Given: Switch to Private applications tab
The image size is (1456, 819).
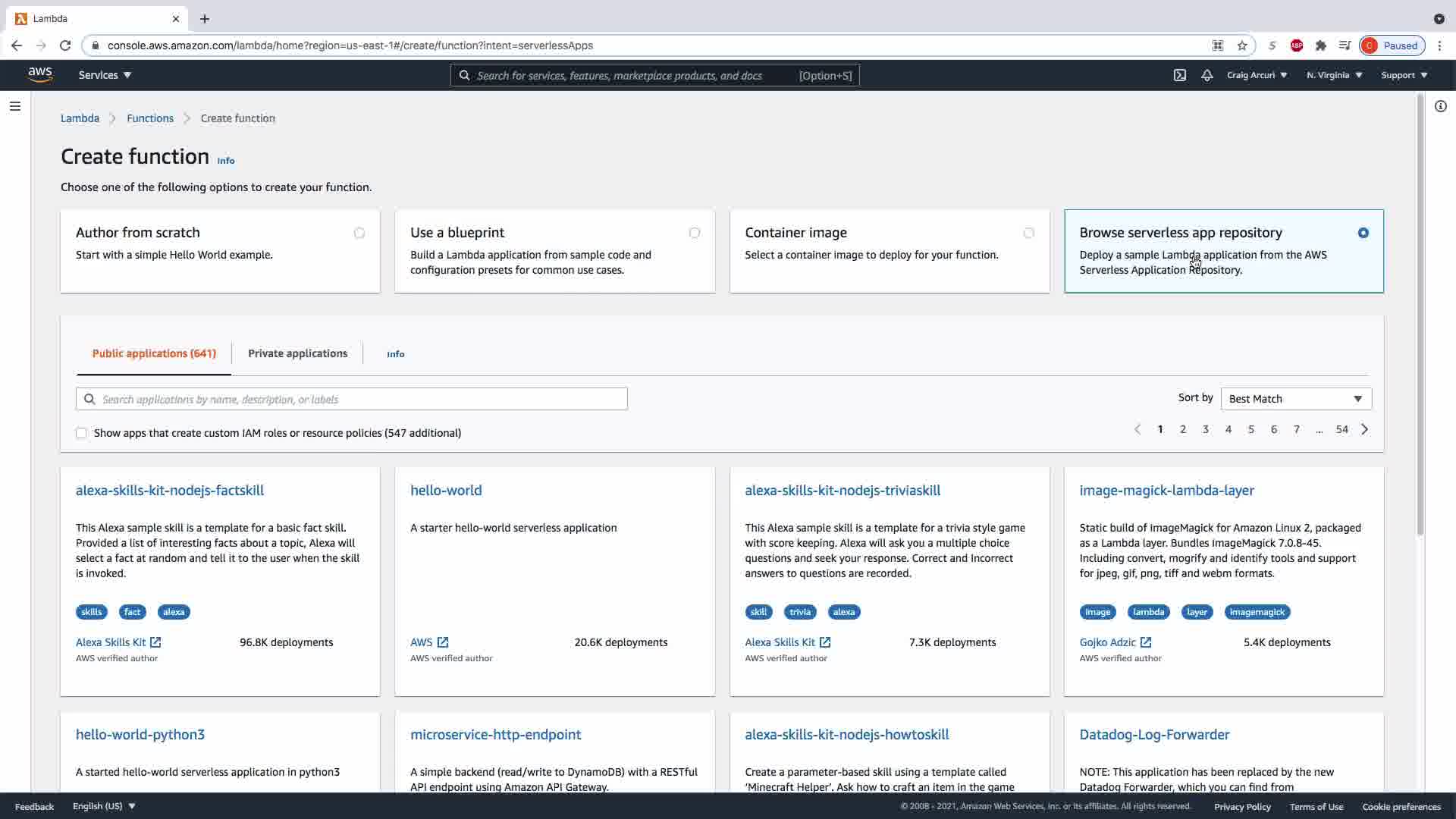Looking at the screenshot, I should [x=297, y=353].
